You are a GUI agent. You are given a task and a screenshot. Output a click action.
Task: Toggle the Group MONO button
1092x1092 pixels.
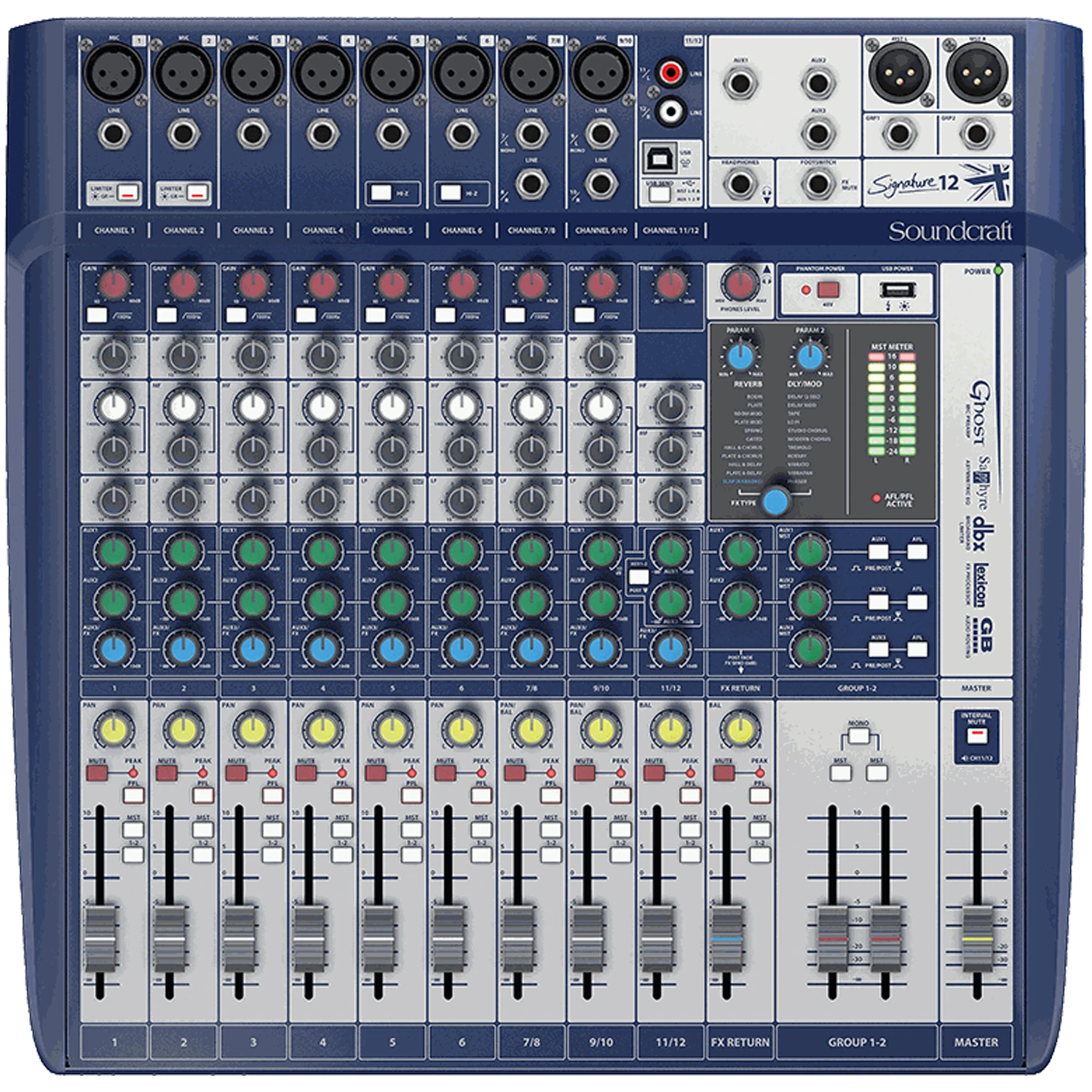[x=859, y=737]
